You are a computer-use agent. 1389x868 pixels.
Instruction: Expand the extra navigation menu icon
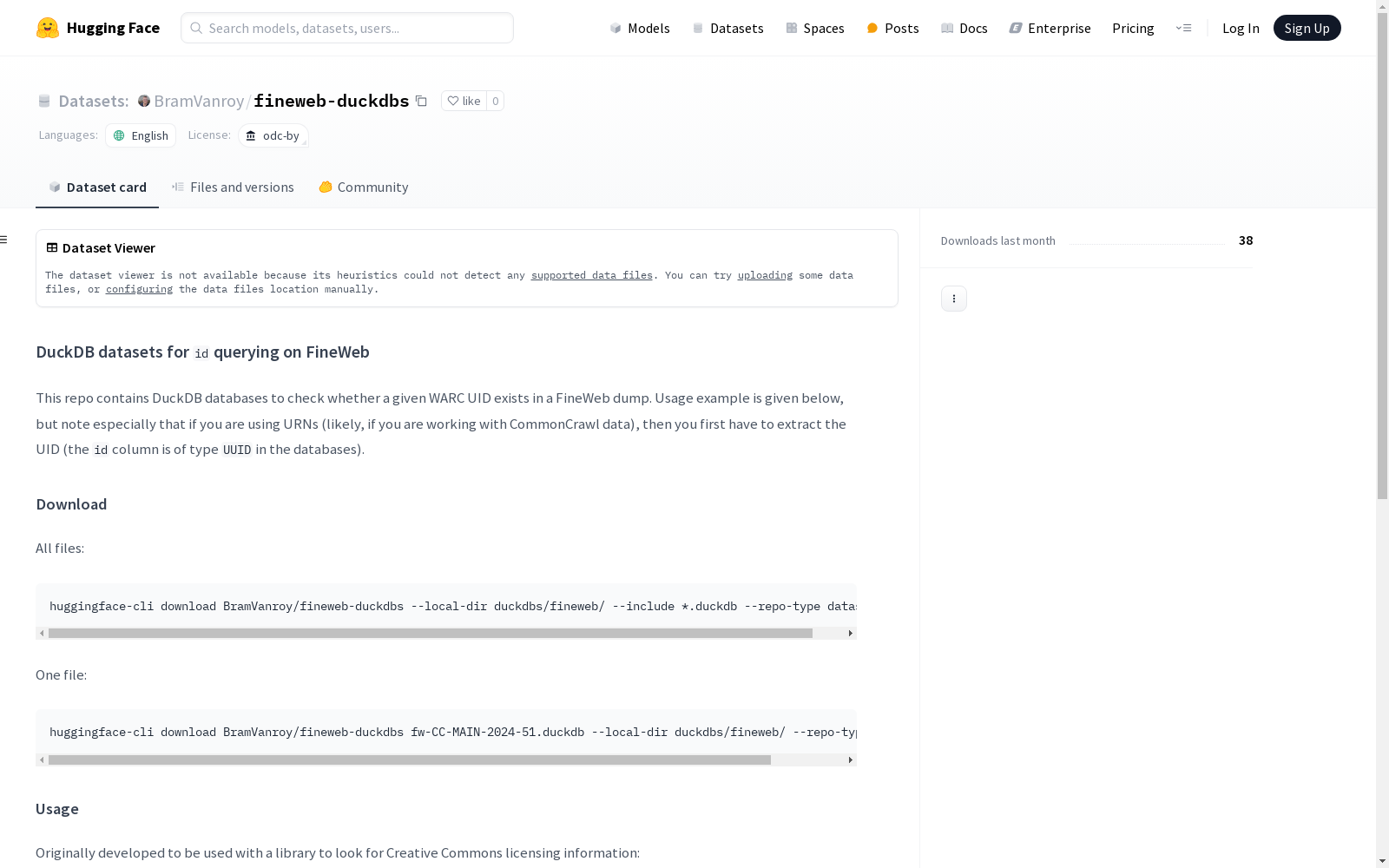[x=1183, y=28]
